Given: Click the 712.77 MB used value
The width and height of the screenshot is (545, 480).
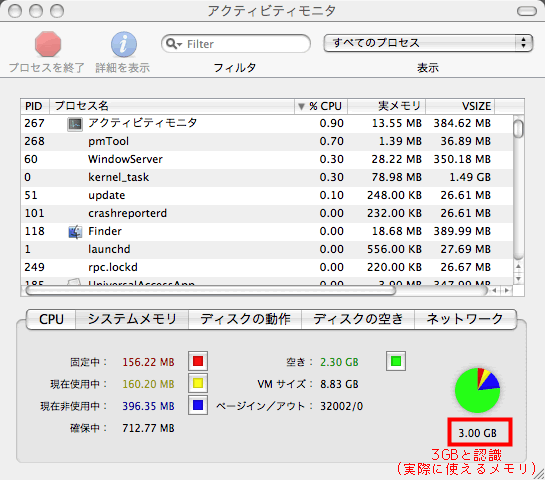Looking at the screenshot, I should (x=148, y=428).
